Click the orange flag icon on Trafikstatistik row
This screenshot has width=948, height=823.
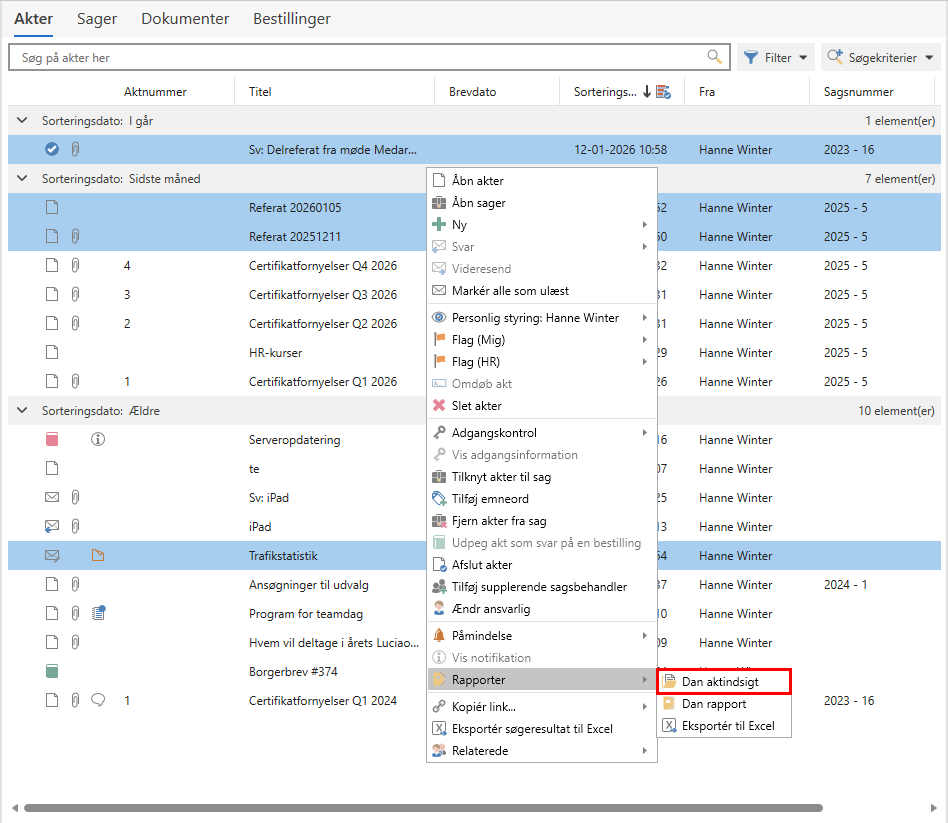click(x=98, y=555)
